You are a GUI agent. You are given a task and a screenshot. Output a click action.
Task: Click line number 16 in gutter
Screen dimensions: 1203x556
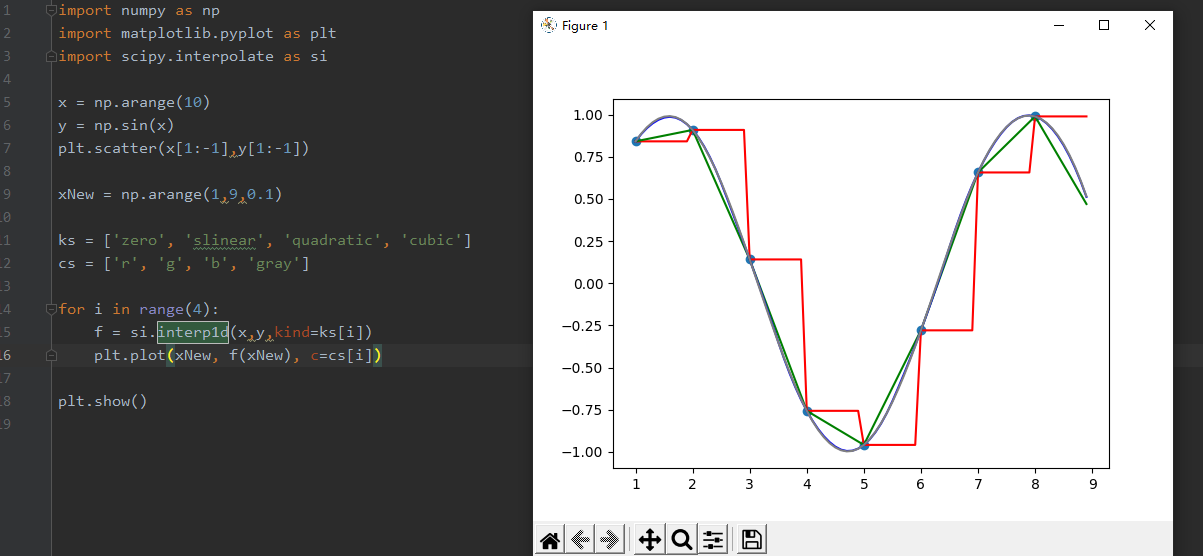6,355
